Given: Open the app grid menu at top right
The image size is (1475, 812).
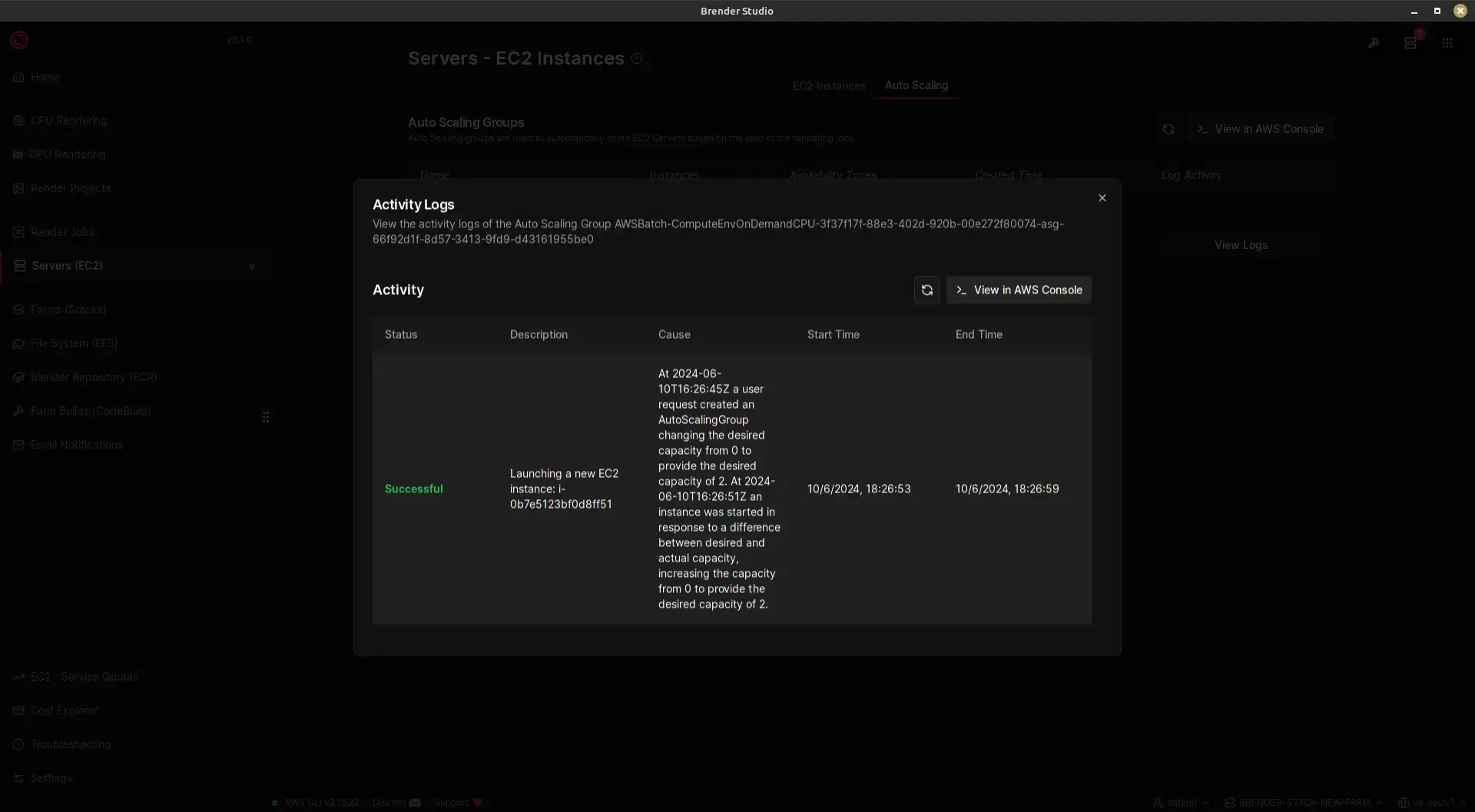Looking at the screenshot, I should (x=1447, y=43).
